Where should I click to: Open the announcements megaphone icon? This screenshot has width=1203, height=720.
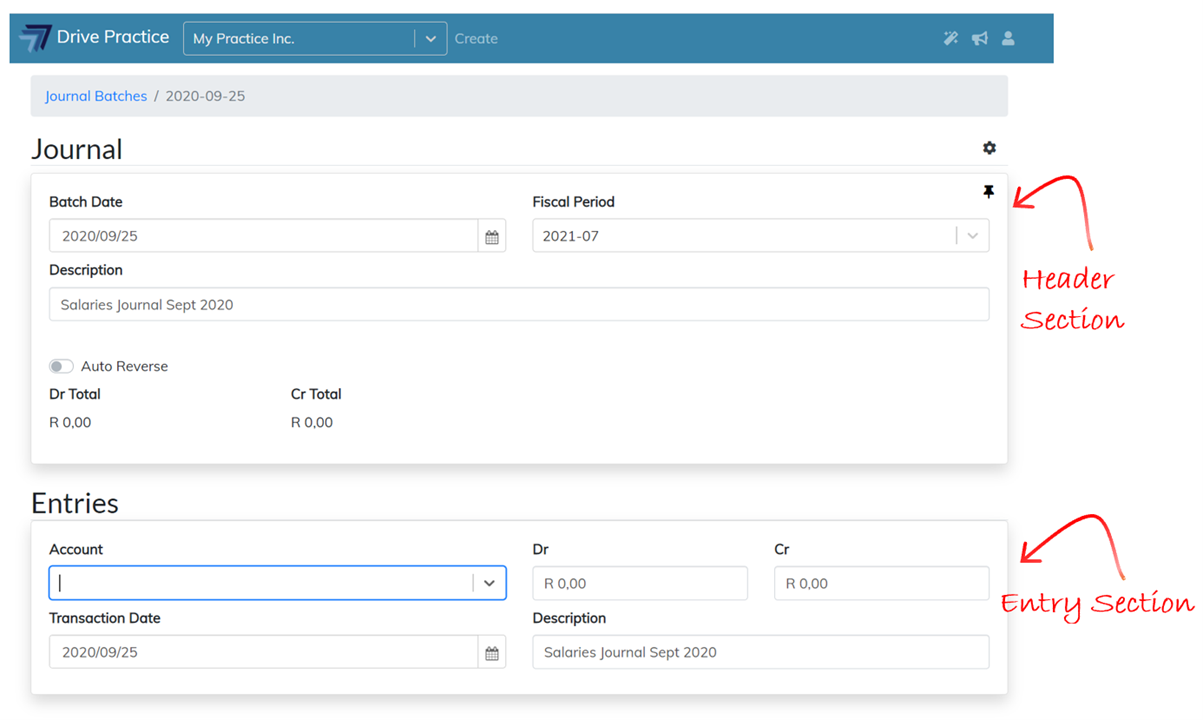click(x=980, y=38)
